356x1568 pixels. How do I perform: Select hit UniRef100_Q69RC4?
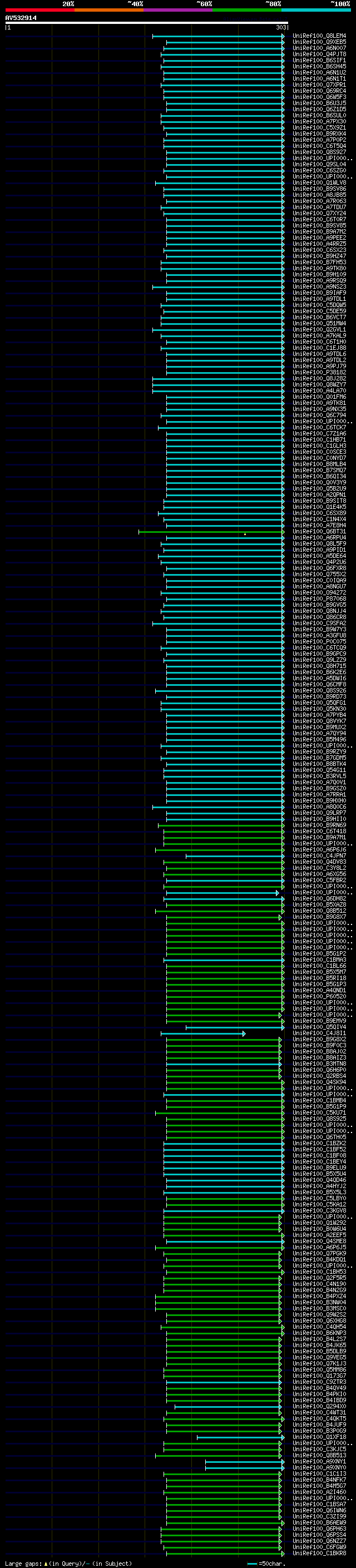point(319,91)
